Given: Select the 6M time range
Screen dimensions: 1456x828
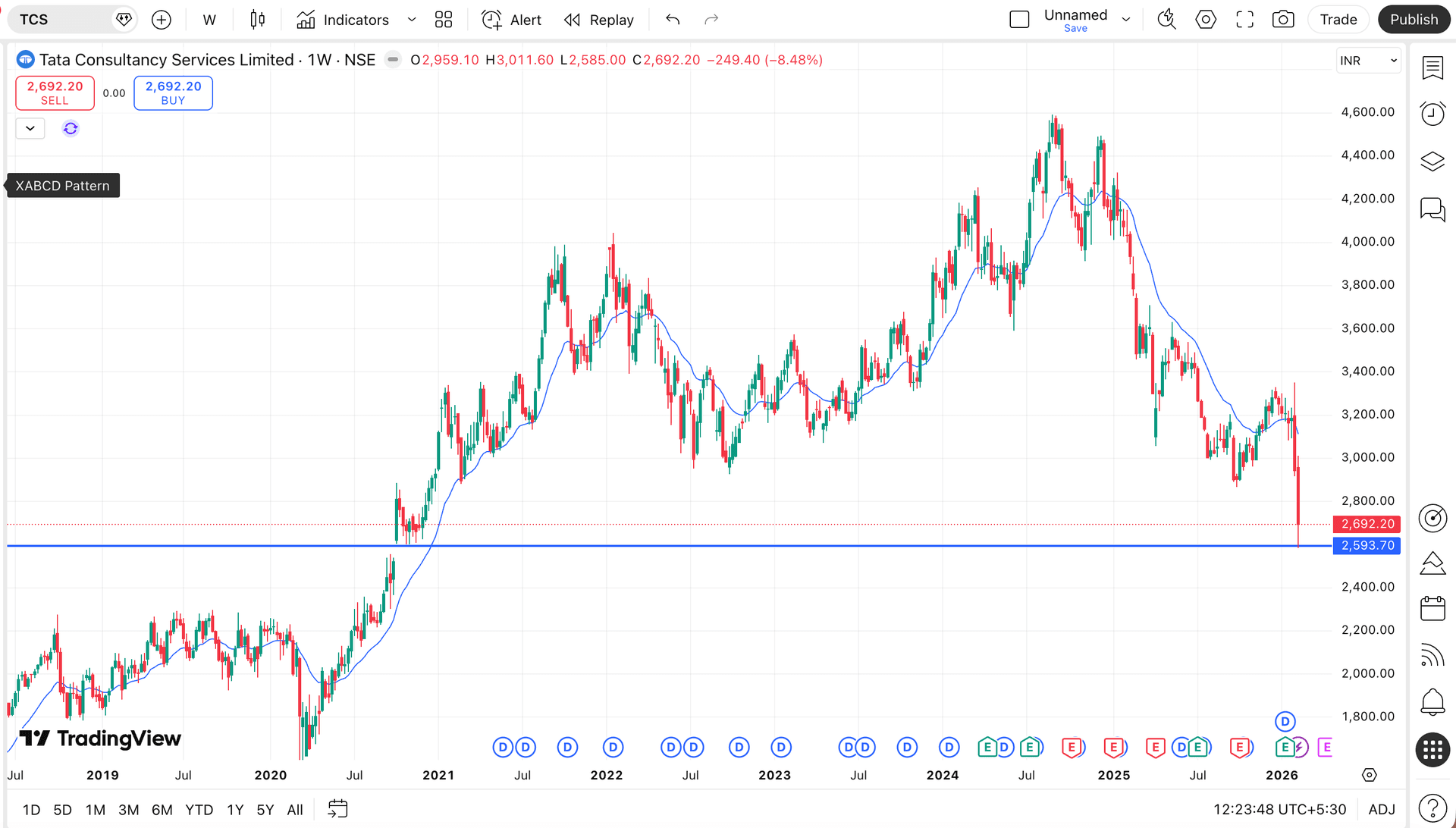Looking at the screenshot, I should pyautogui.click(x=162, y=810).
